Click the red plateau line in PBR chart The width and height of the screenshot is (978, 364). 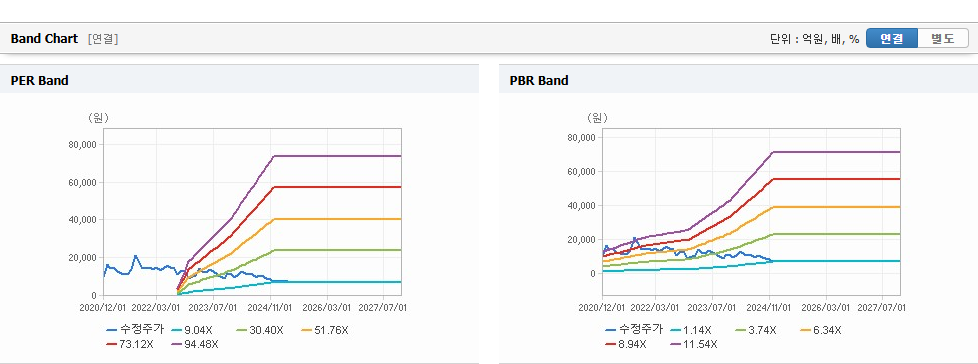[836, 179]
